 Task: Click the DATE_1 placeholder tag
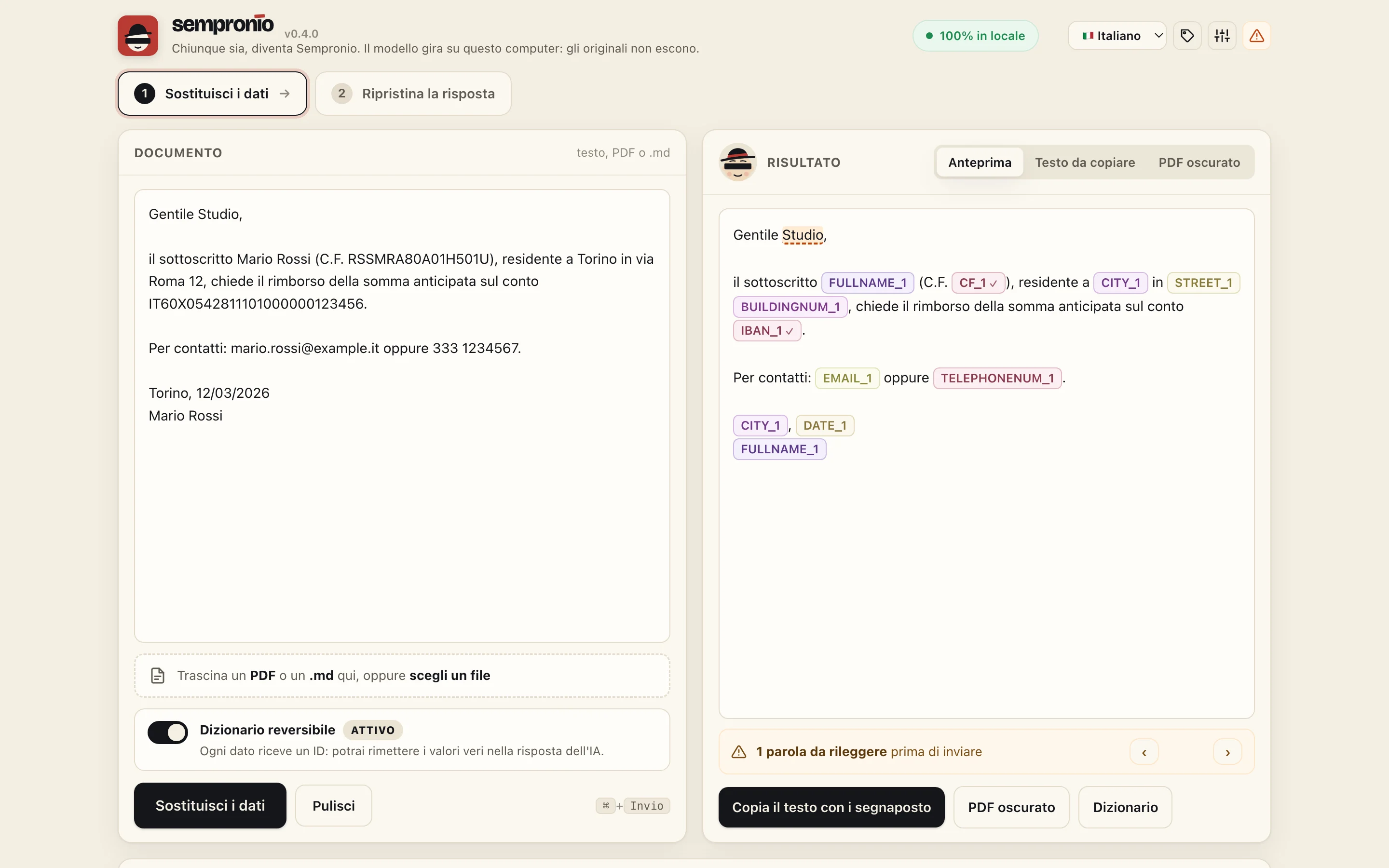824,425
